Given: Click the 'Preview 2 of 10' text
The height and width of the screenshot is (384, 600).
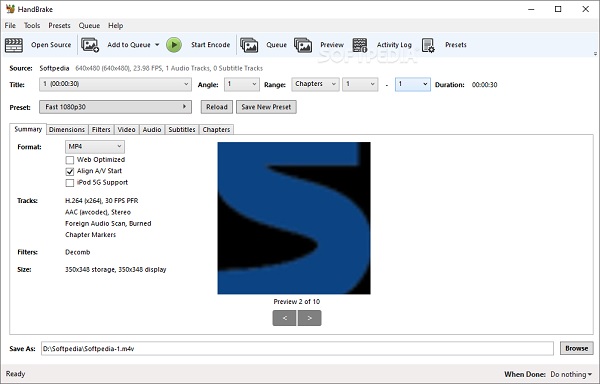Looking at the screenshot, I should (297, 302).
